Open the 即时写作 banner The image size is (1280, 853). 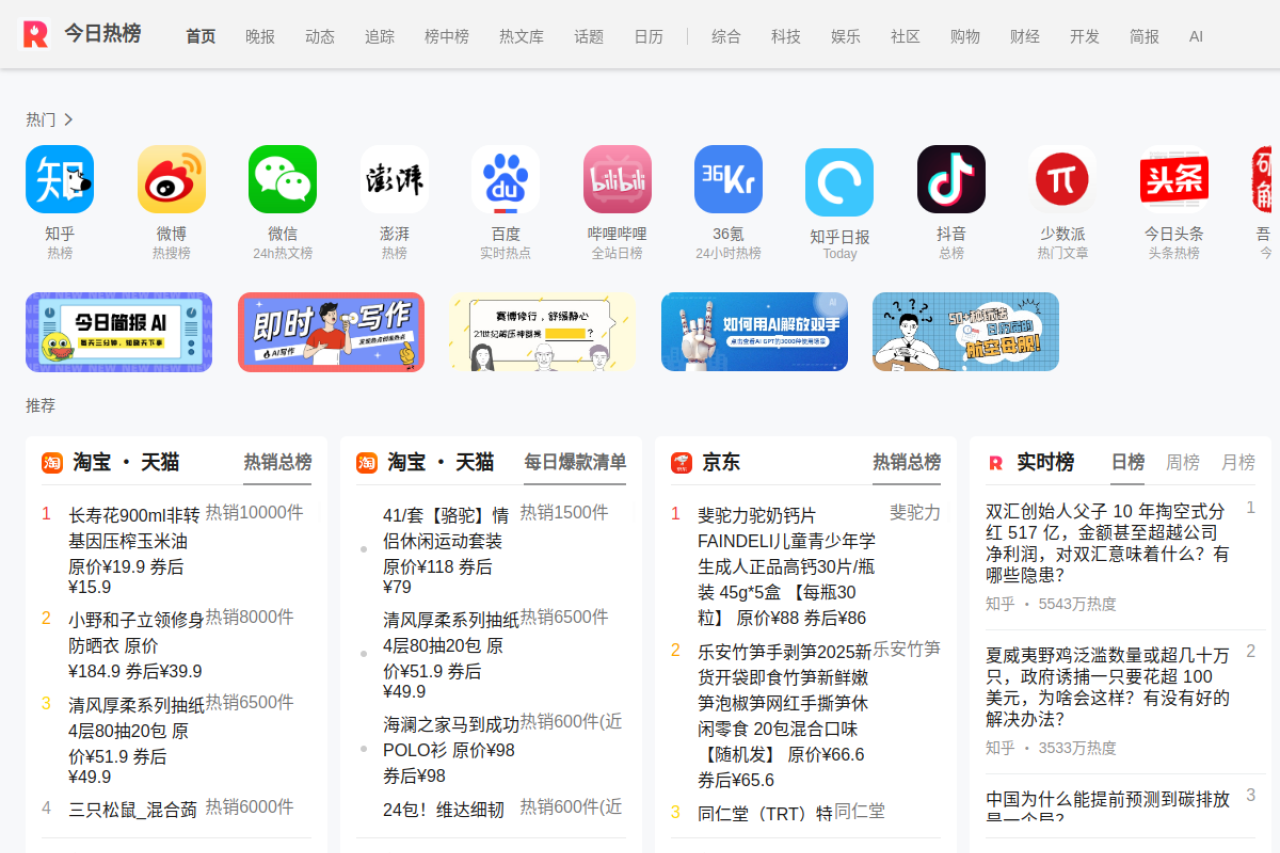click(x=331, y=332)
